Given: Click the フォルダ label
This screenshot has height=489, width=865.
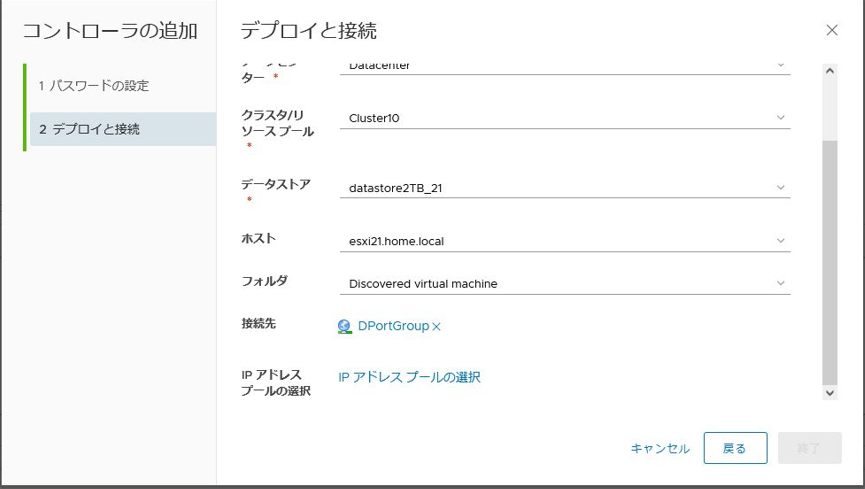Looking at the screenshot, I should click(x=264, y=281).
